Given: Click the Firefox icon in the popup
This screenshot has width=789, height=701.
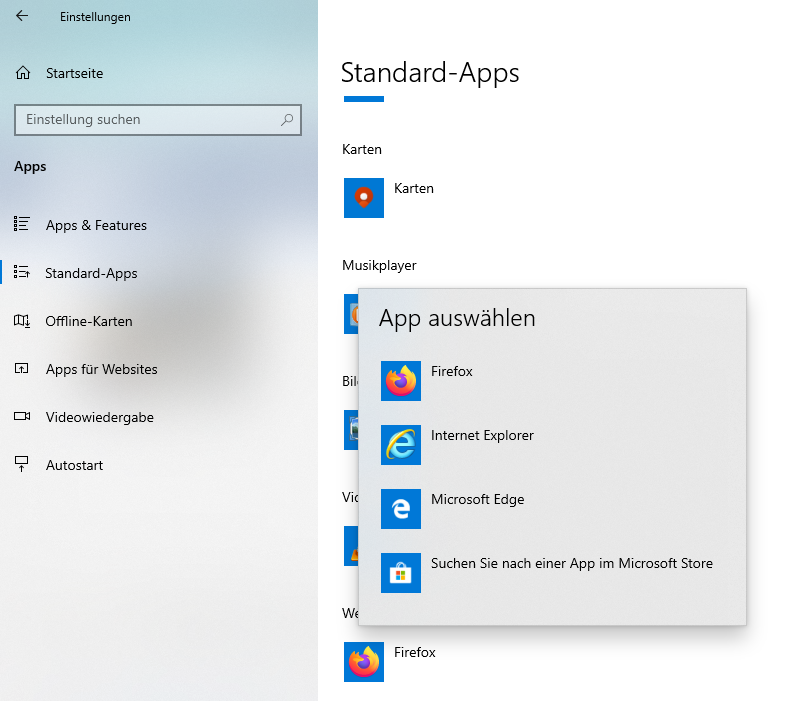Looking at the screenshot, I should (x=401, y=381).
